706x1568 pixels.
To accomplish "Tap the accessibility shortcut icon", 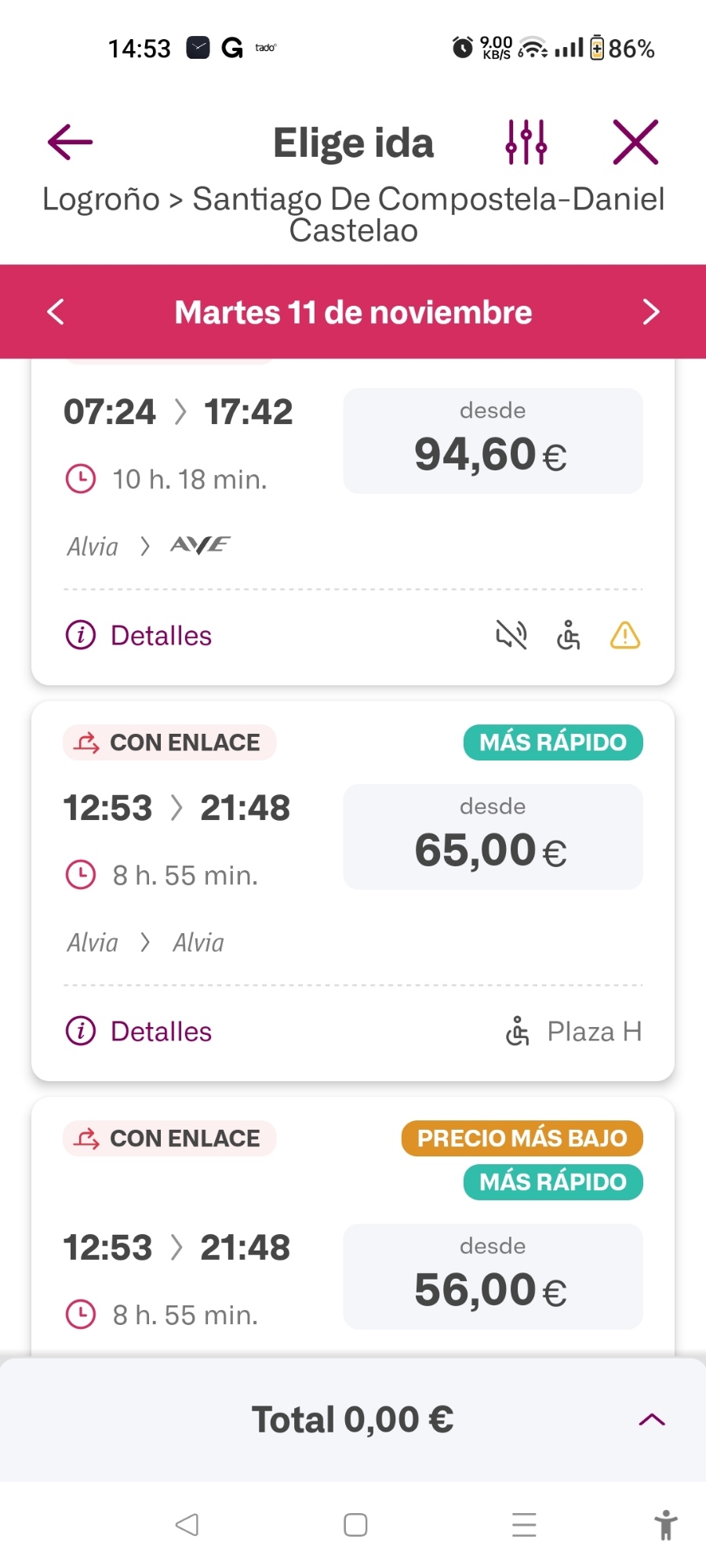I will point(665,1525).
